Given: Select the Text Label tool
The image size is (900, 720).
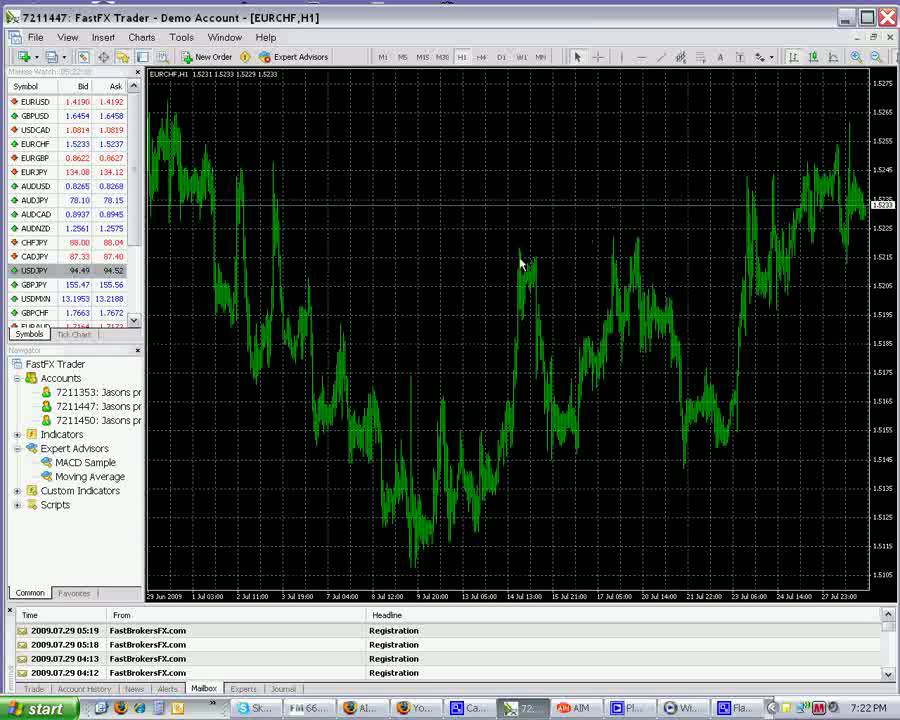Looking at the screenshot, I should pyautogui.click(x=740, y=57).
